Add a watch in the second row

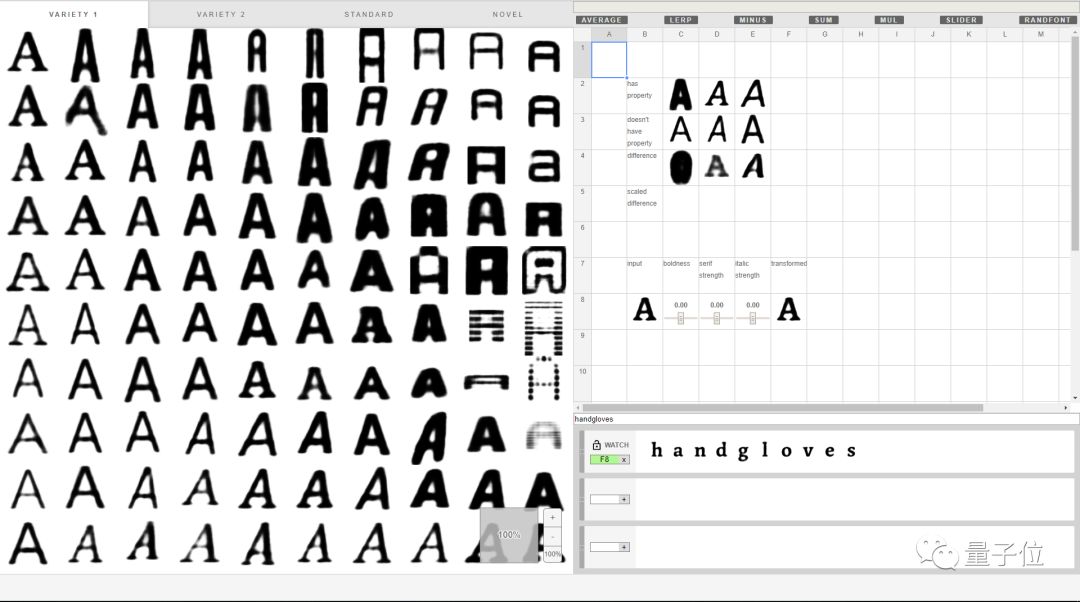point(624,499)
